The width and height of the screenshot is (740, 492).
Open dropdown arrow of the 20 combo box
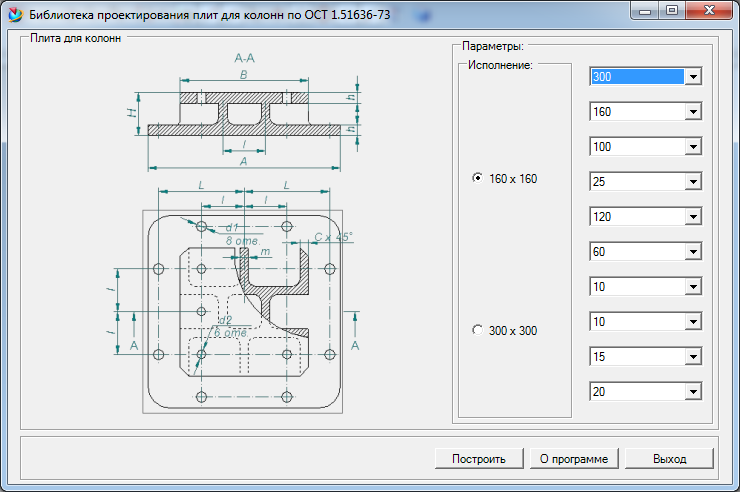(693, 392)
